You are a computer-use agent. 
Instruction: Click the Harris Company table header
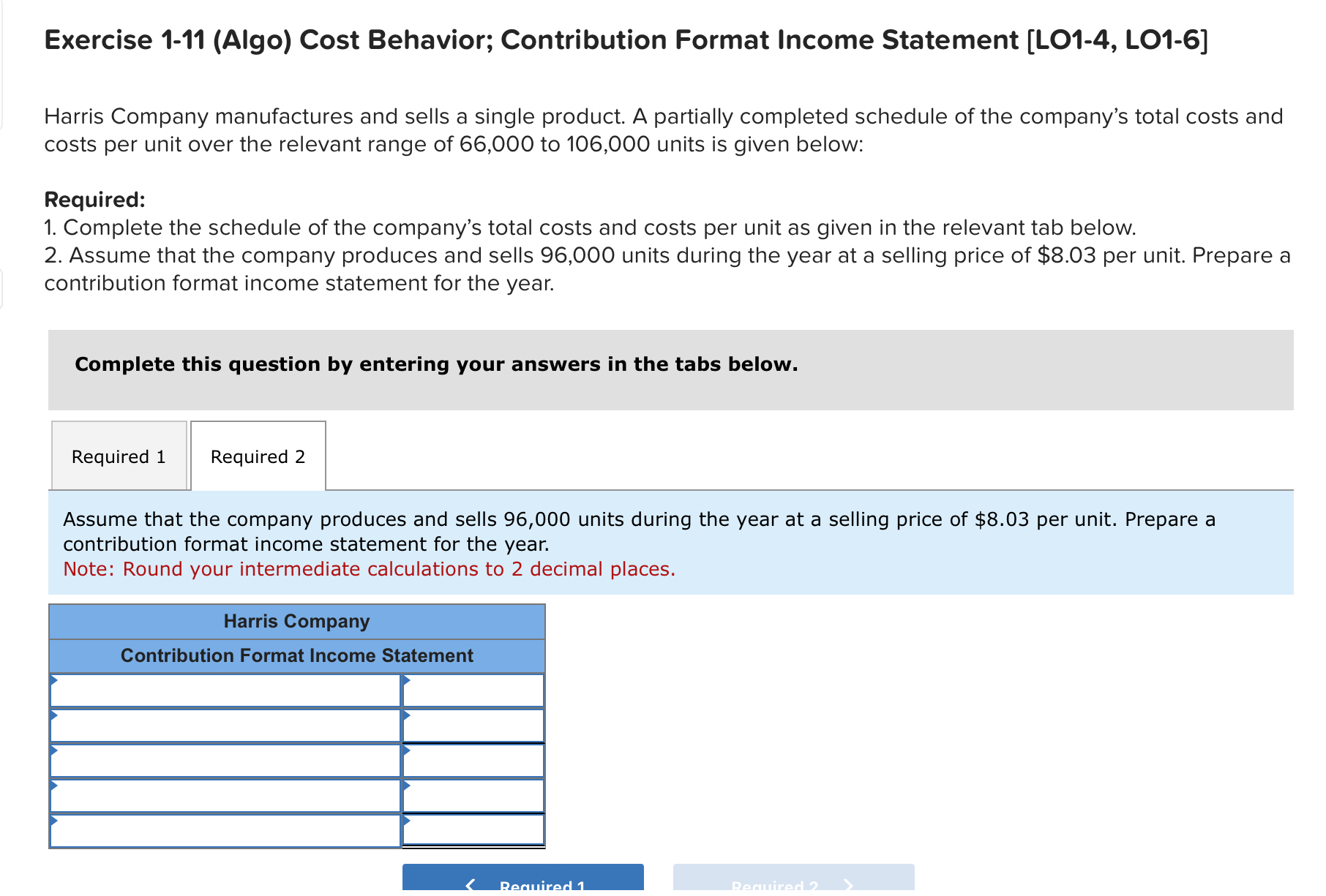296,621
